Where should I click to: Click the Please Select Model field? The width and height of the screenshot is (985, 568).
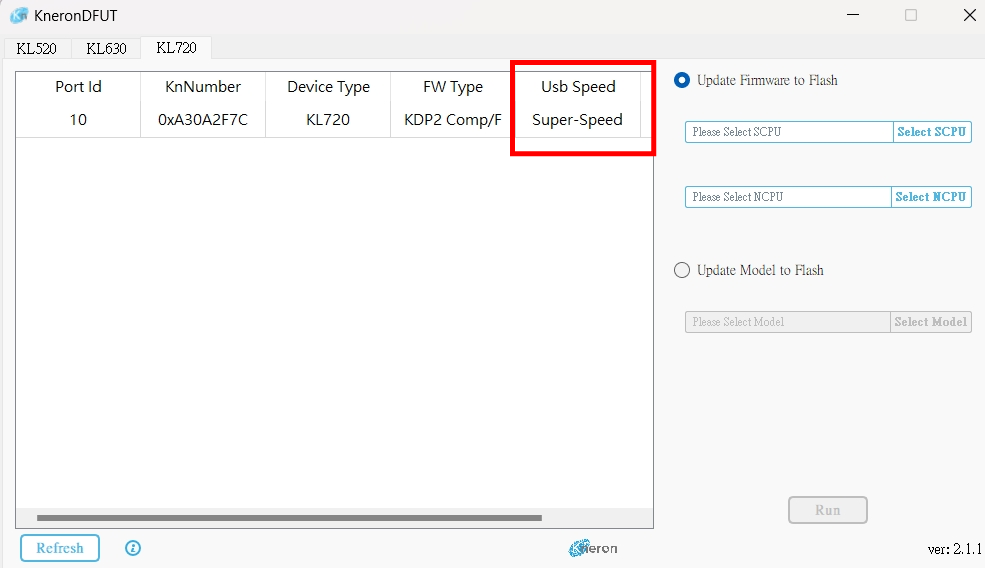click(788, 322)
